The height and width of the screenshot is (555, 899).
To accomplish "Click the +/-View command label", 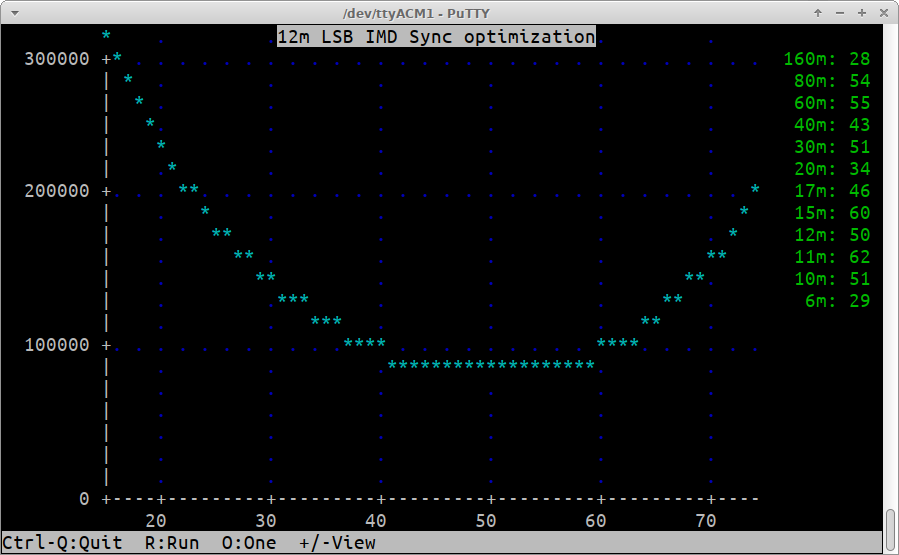I will [x=337, y=543].
